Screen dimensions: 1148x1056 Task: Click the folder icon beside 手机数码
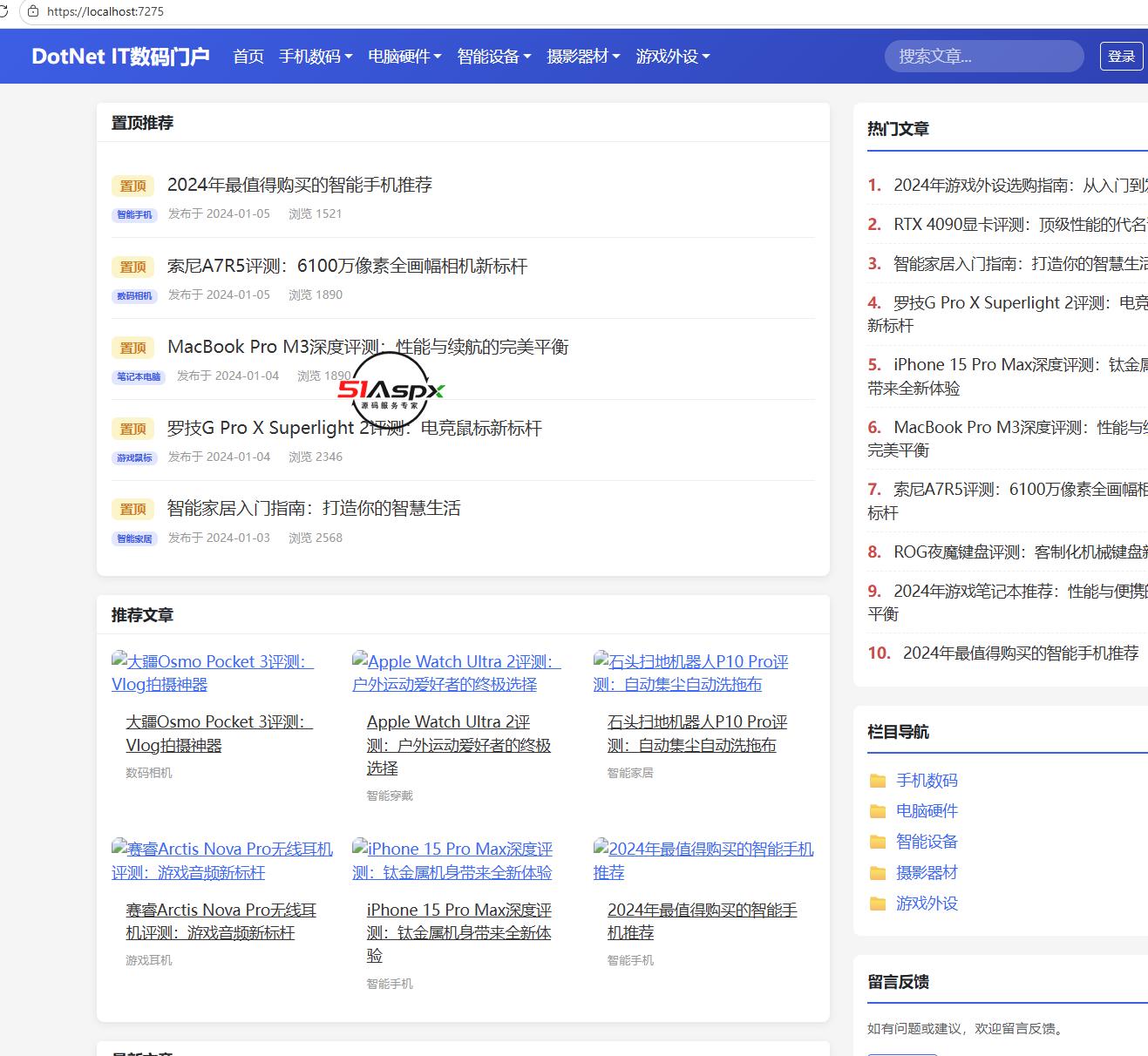[878, 781]
